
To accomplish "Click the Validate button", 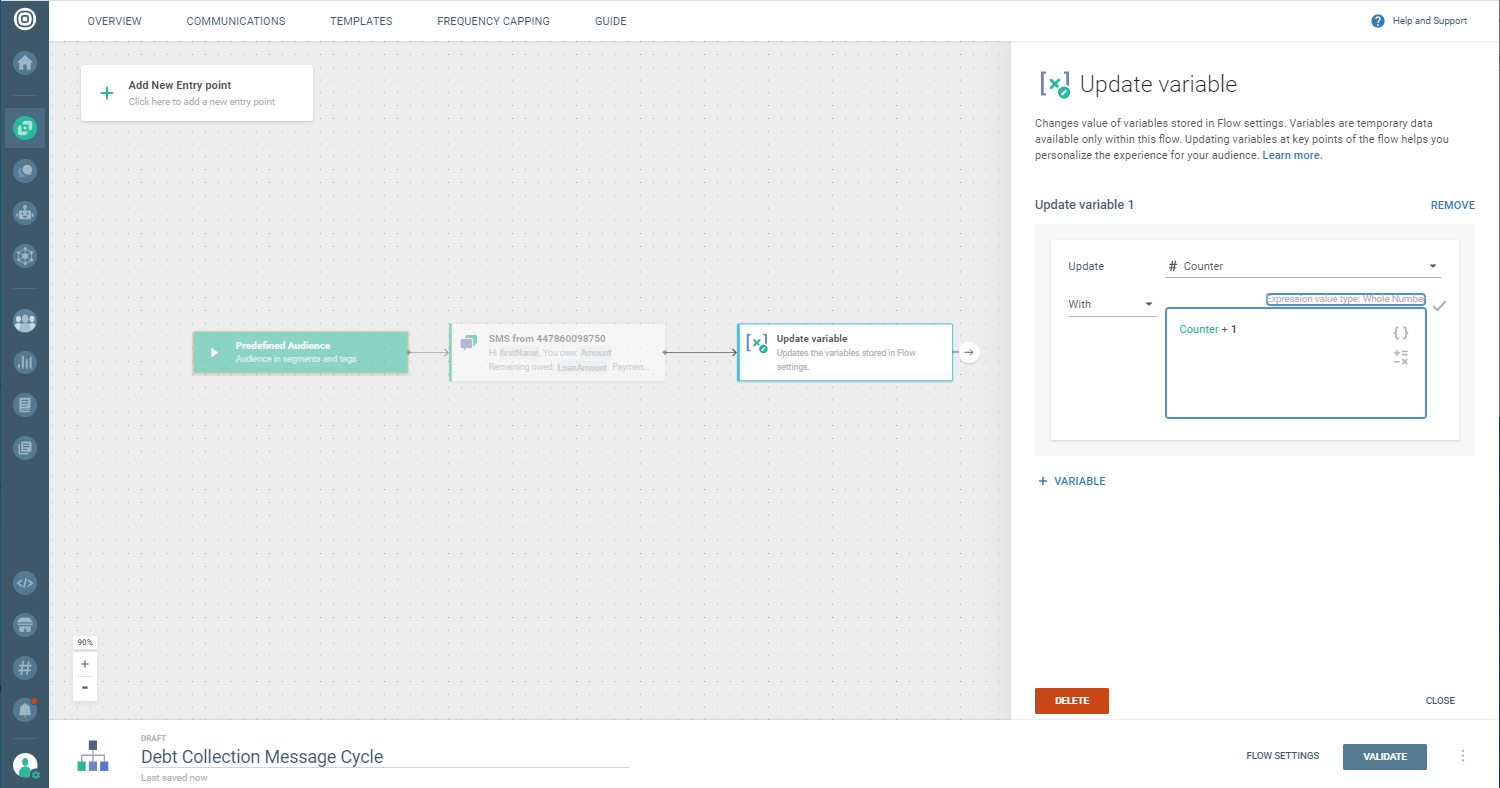I will click(x=1384, y=756).
